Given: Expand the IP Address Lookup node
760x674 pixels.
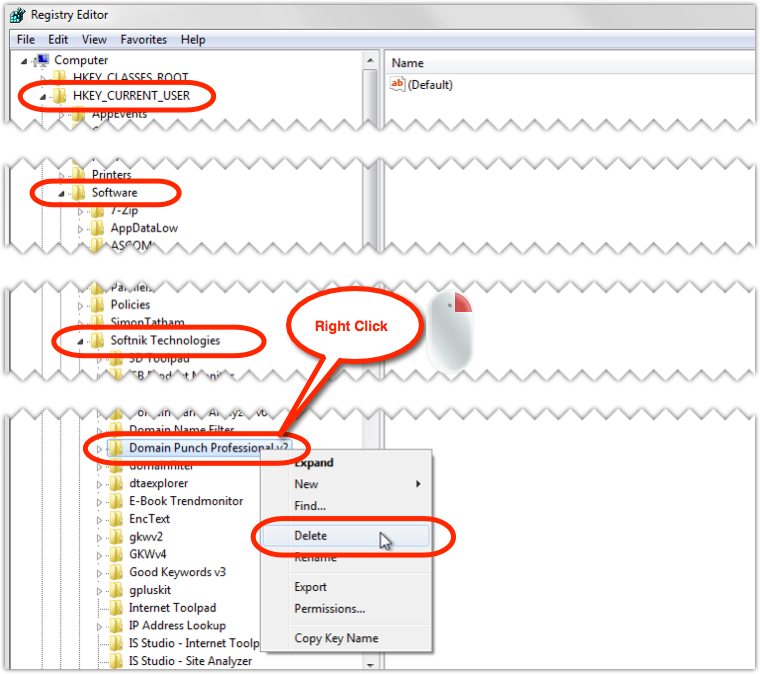Looking at the screenshot, I should [99, 627].
